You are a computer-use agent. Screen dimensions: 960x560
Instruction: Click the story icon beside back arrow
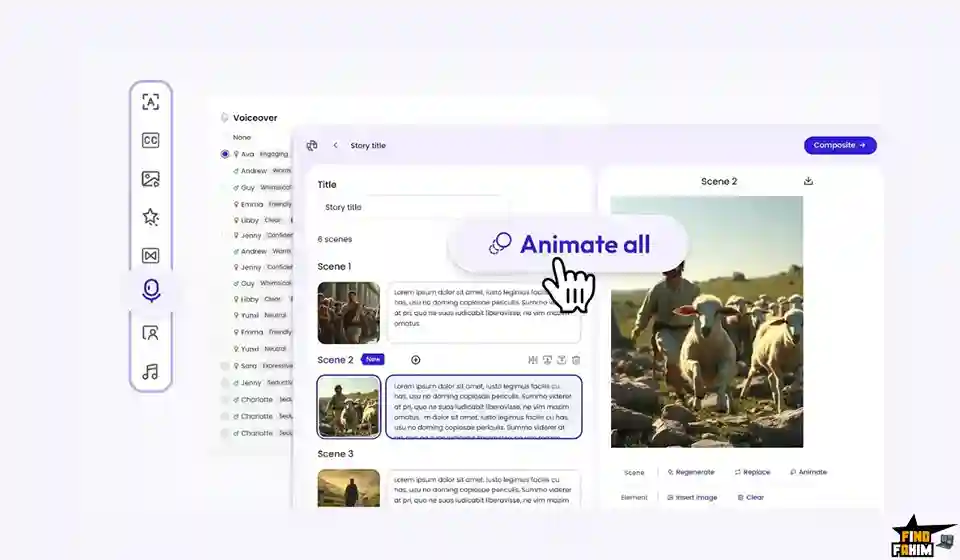312,146
